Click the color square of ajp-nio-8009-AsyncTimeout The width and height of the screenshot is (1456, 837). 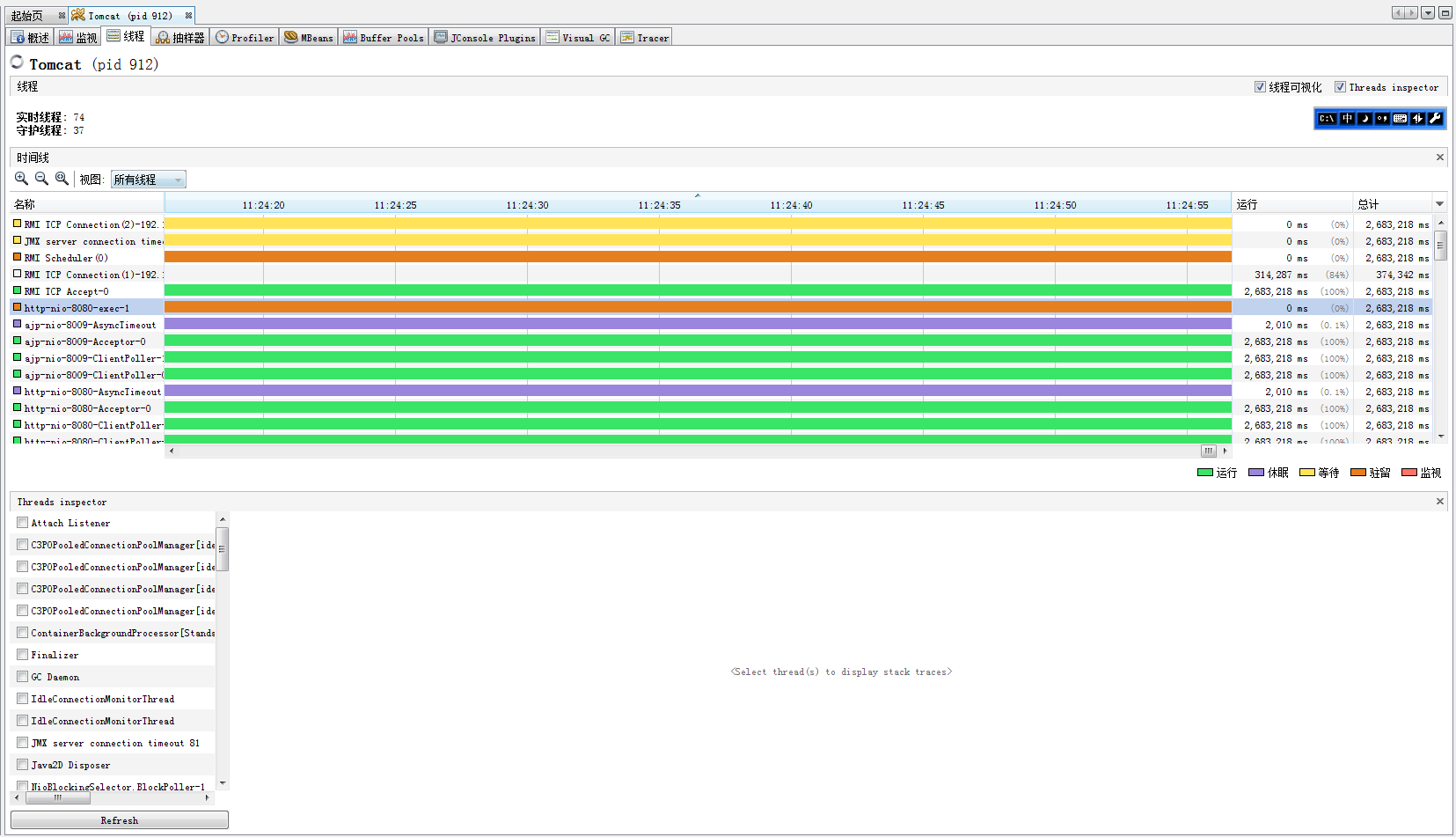18,324
